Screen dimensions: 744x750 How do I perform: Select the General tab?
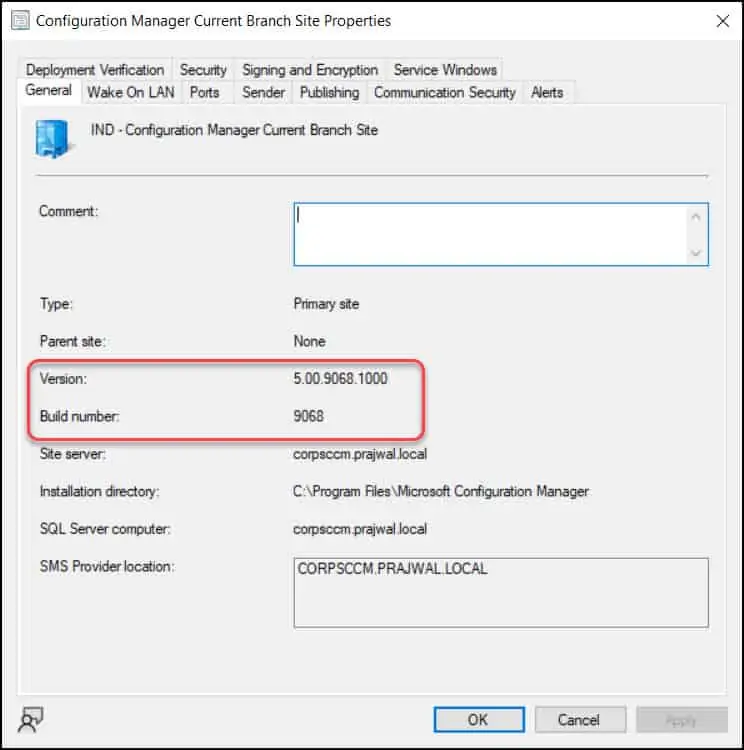[48, 90]
